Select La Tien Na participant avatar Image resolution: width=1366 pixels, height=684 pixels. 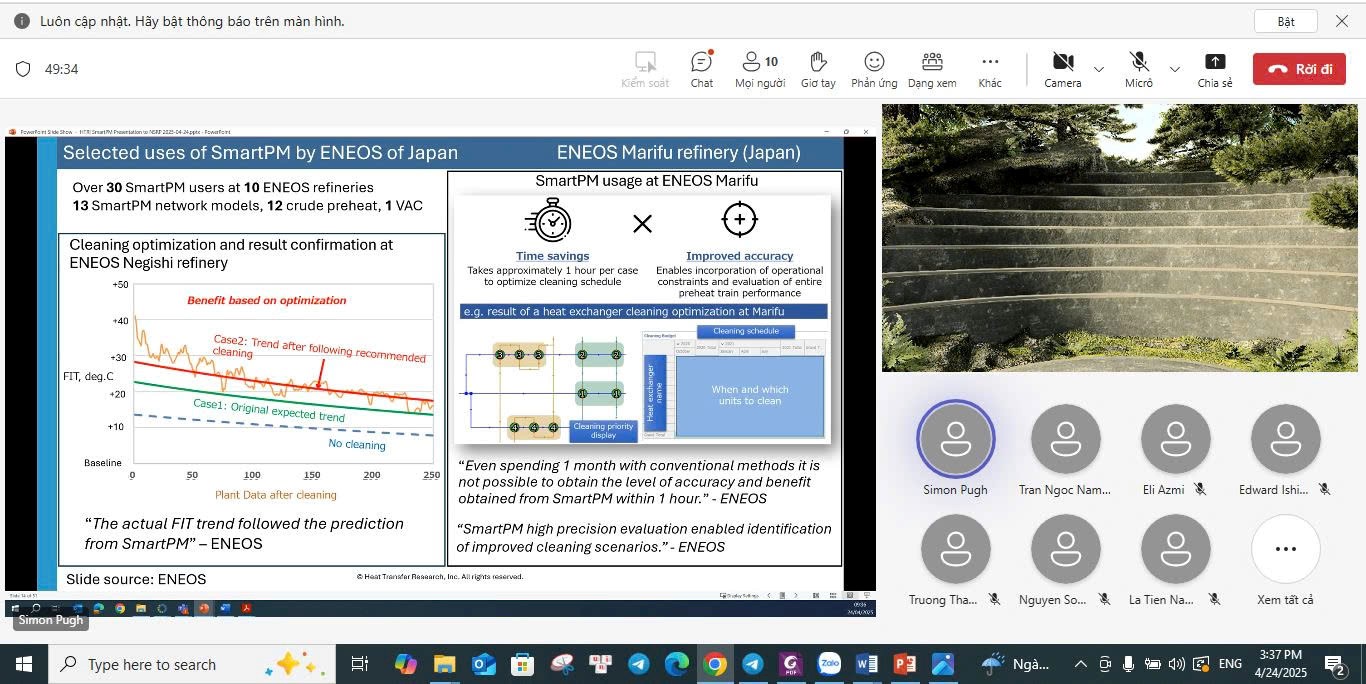click(x=1175, y=550)
